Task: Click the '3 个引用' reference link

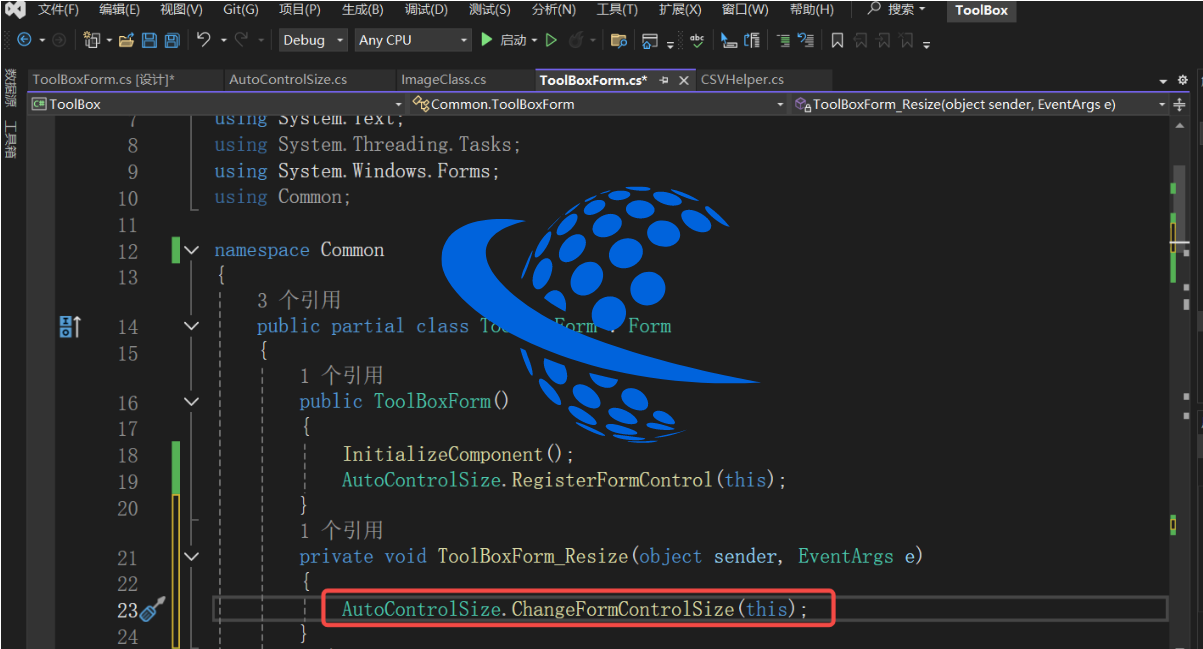Action: tap(299, 299)
